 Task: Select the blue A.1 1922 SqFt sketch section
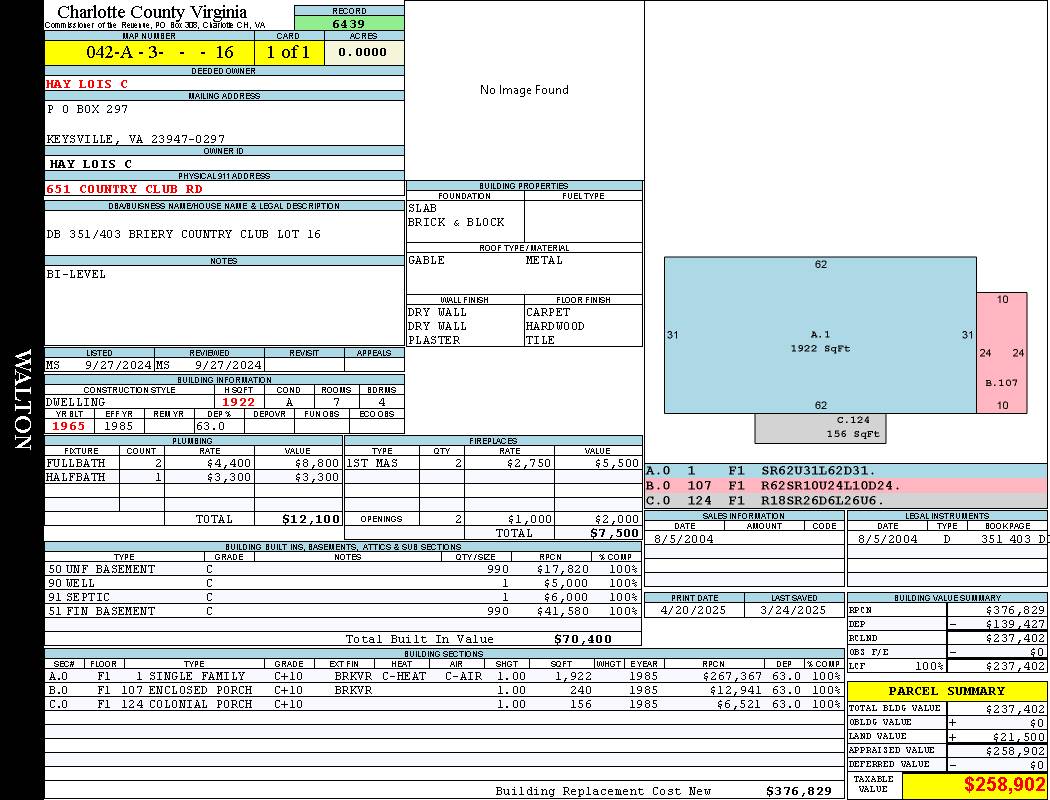pyautogui.click(x=820, y=335)
